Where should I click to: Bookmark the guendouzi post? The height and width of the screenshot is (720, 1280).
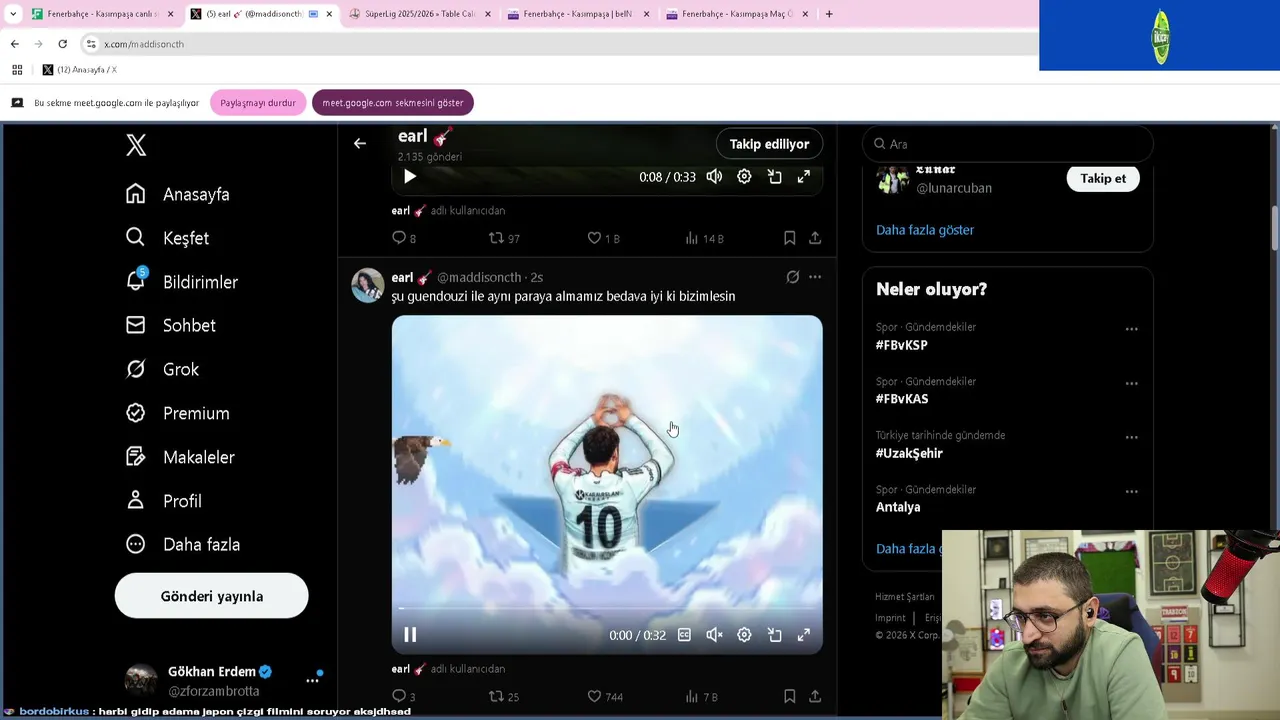[789, 696]
